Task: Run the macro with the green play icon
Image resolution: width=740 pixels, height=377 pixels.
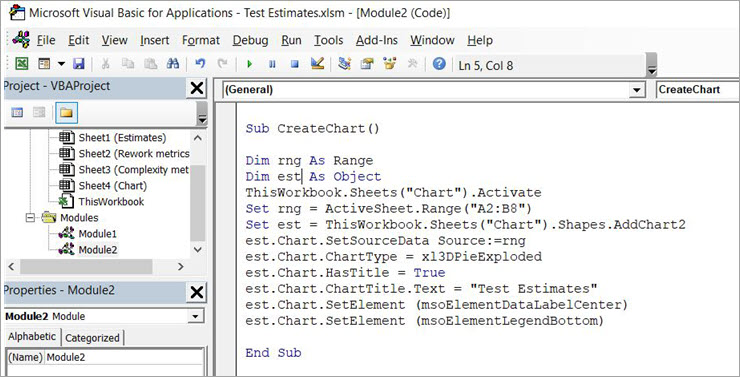Action: pyautogui.click(x=250, y=64)
